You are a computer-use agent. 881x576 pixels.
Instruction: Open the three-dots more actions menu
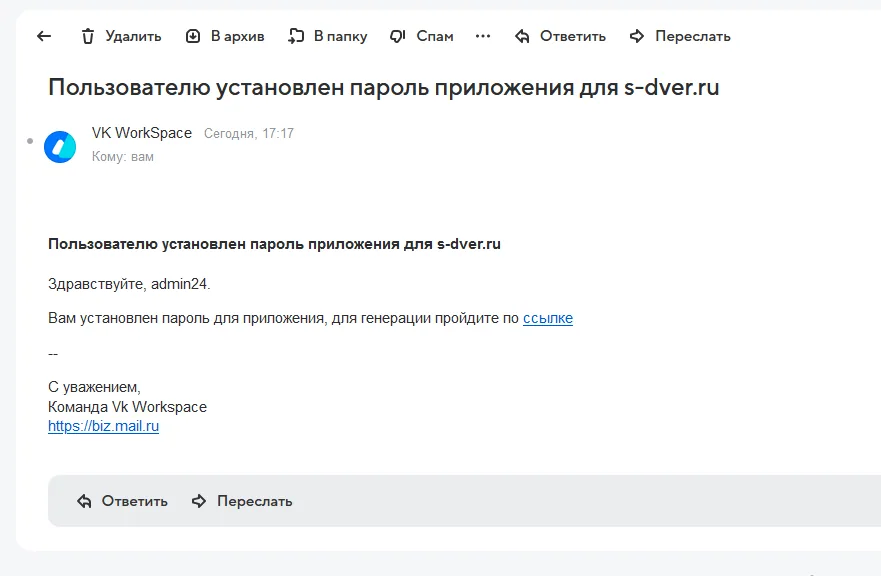pos(483,37)
